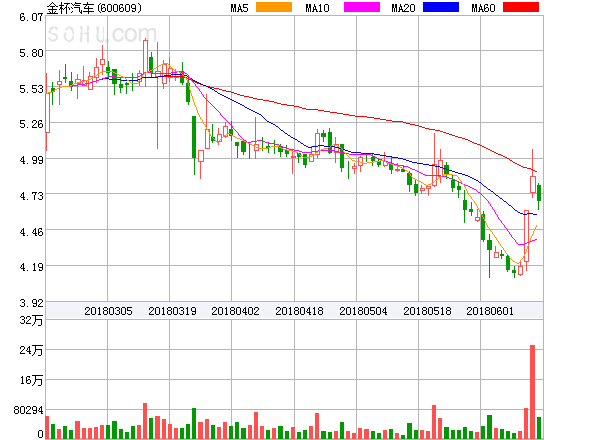
Task: Click the 20180418 date label
Action: pos(299,311)
